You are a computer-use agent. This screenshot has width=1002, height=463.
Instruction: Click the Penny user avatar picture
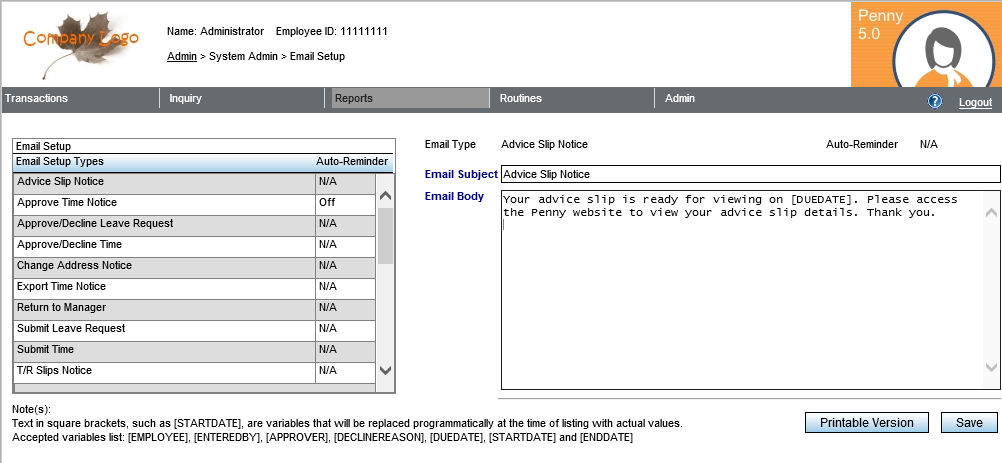click(x=944, y=50)
